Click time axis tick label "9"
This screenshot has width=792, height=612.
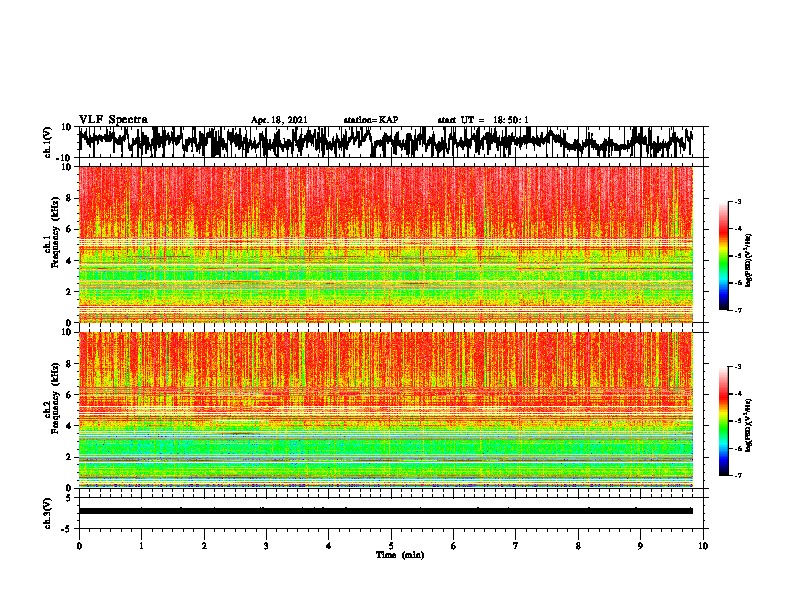tap(640, 546)
